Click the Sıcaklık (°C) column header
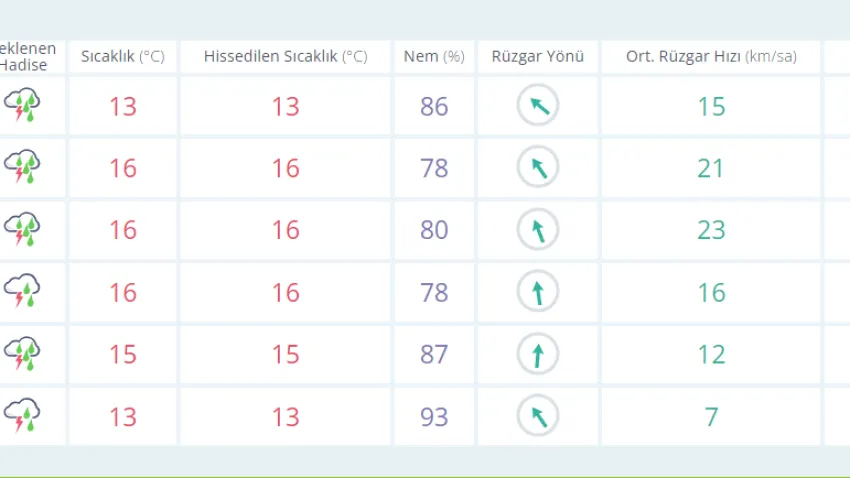The image size is (850, 478). tap(122, 57)
